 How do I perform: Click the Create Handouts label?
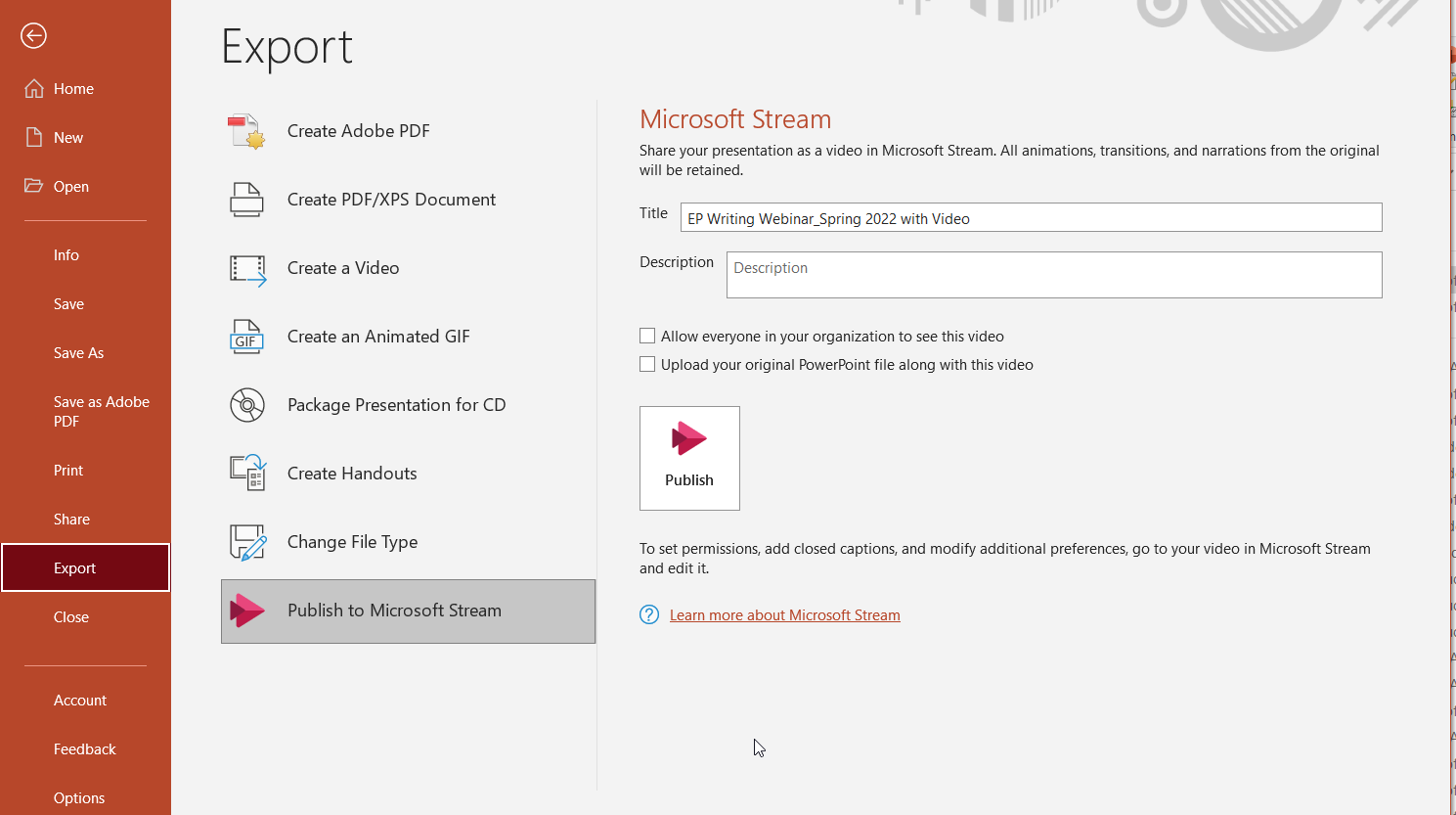click(x=352, y=474)
